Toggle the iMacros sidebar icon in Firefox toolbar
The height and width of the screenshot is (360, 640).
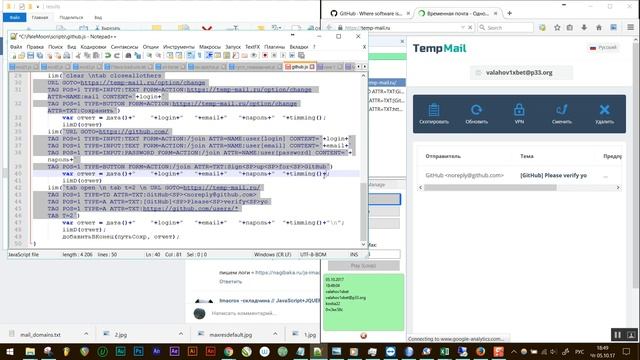coord(613,27)
